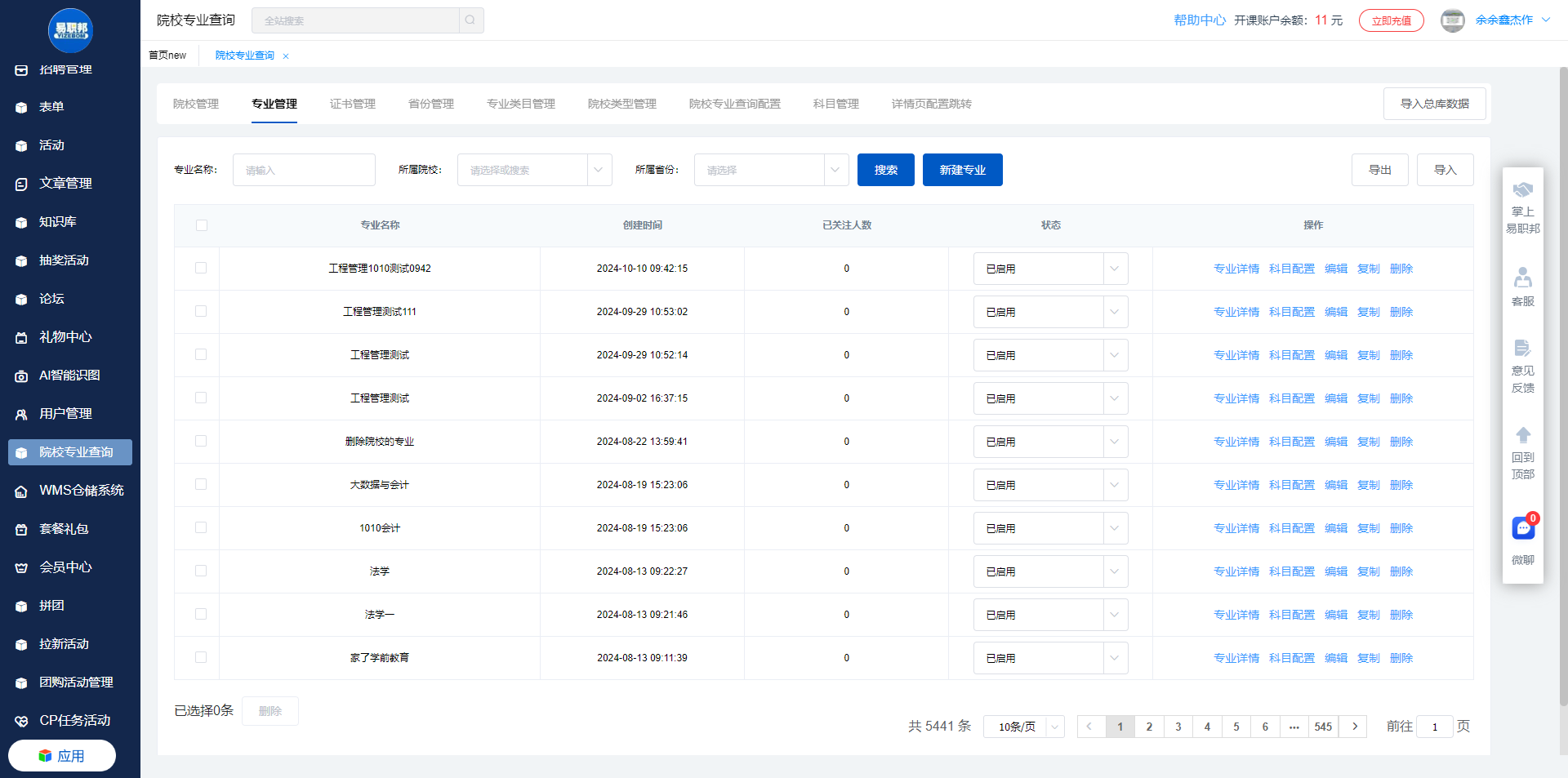Open the 掌上易职邦 handshake icon
1568x778 pixels.
(x=1522, y=190)
